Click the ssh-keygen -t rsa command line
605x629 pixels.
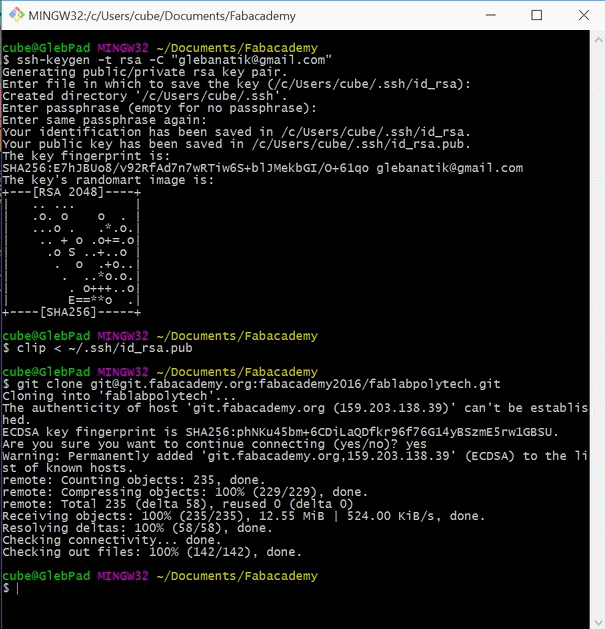[x=167, y=60]
